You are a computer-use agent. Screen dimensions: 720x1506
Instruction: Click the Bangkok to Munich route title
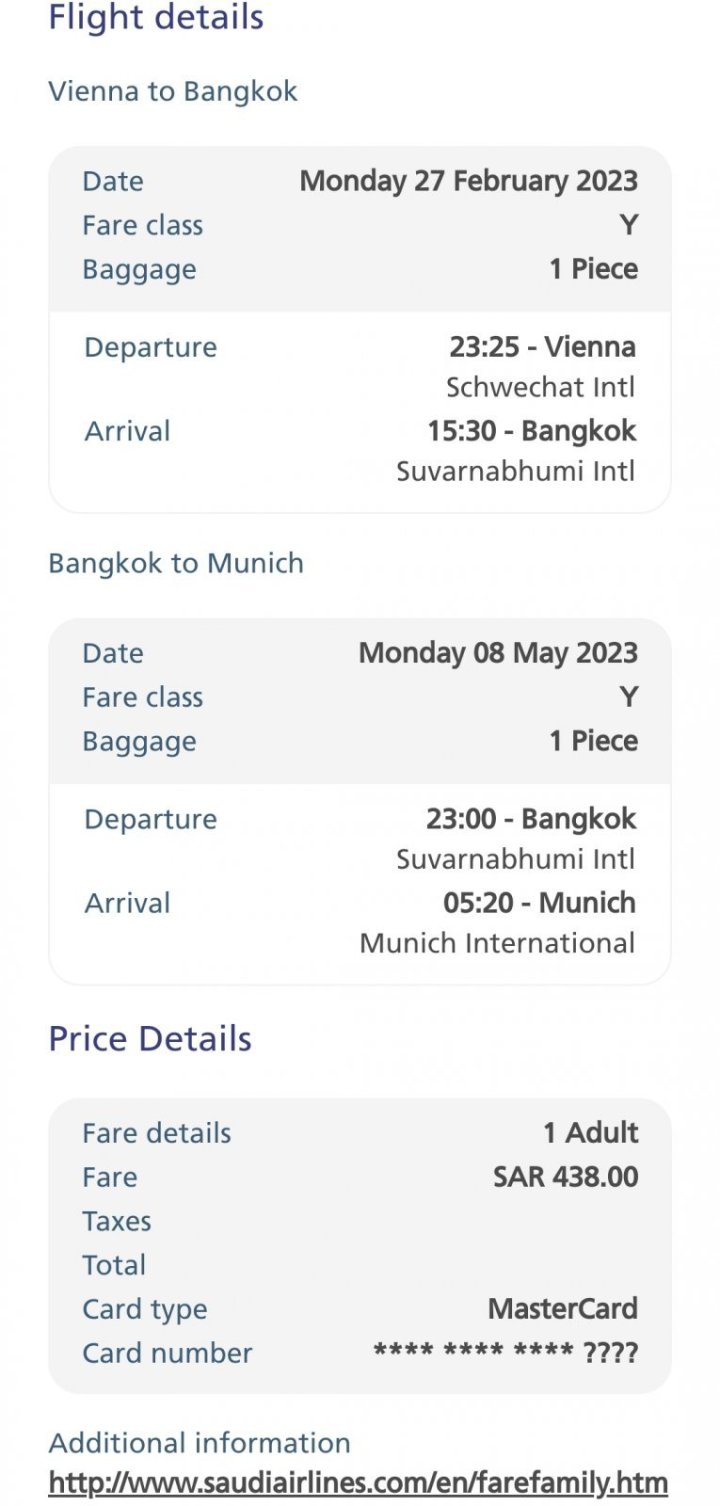(x=176, y=563)
